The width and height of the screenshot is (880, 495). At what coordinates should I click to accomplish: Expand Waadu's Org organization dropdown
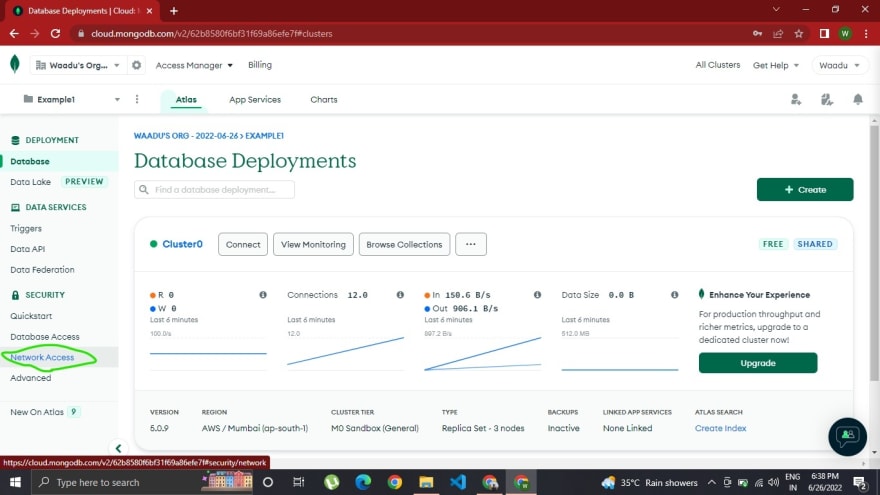(77, 65)
